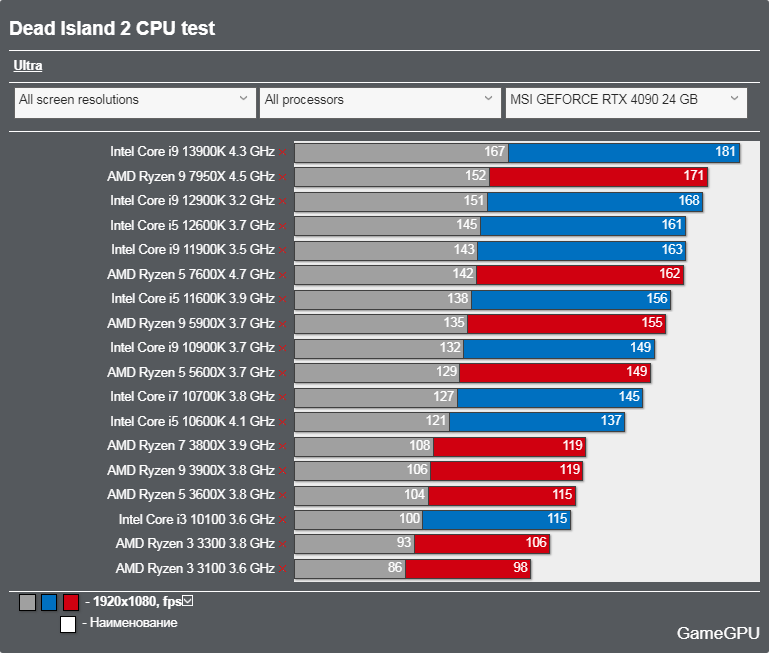769x653 pixels.
Task: Toggle the 1920x1080 fps checkbox
Action: pos(188,601)
